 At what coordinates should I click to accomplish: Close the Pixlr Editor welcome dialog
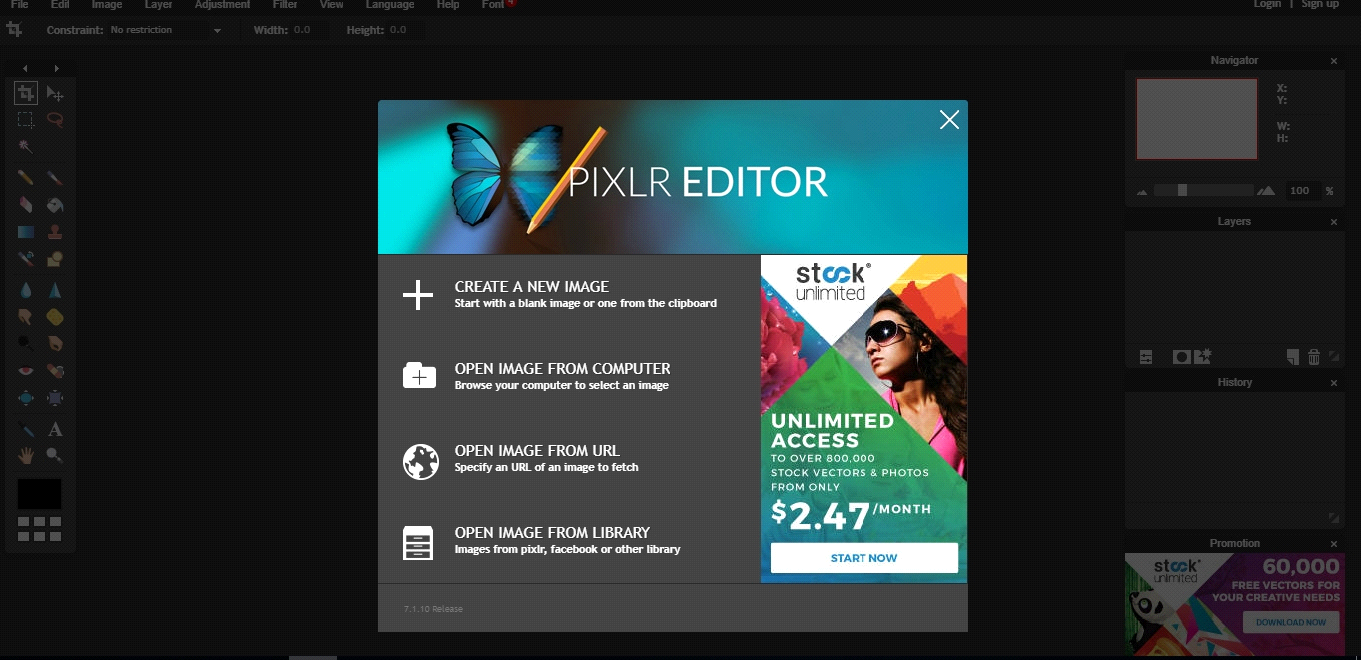949,120
